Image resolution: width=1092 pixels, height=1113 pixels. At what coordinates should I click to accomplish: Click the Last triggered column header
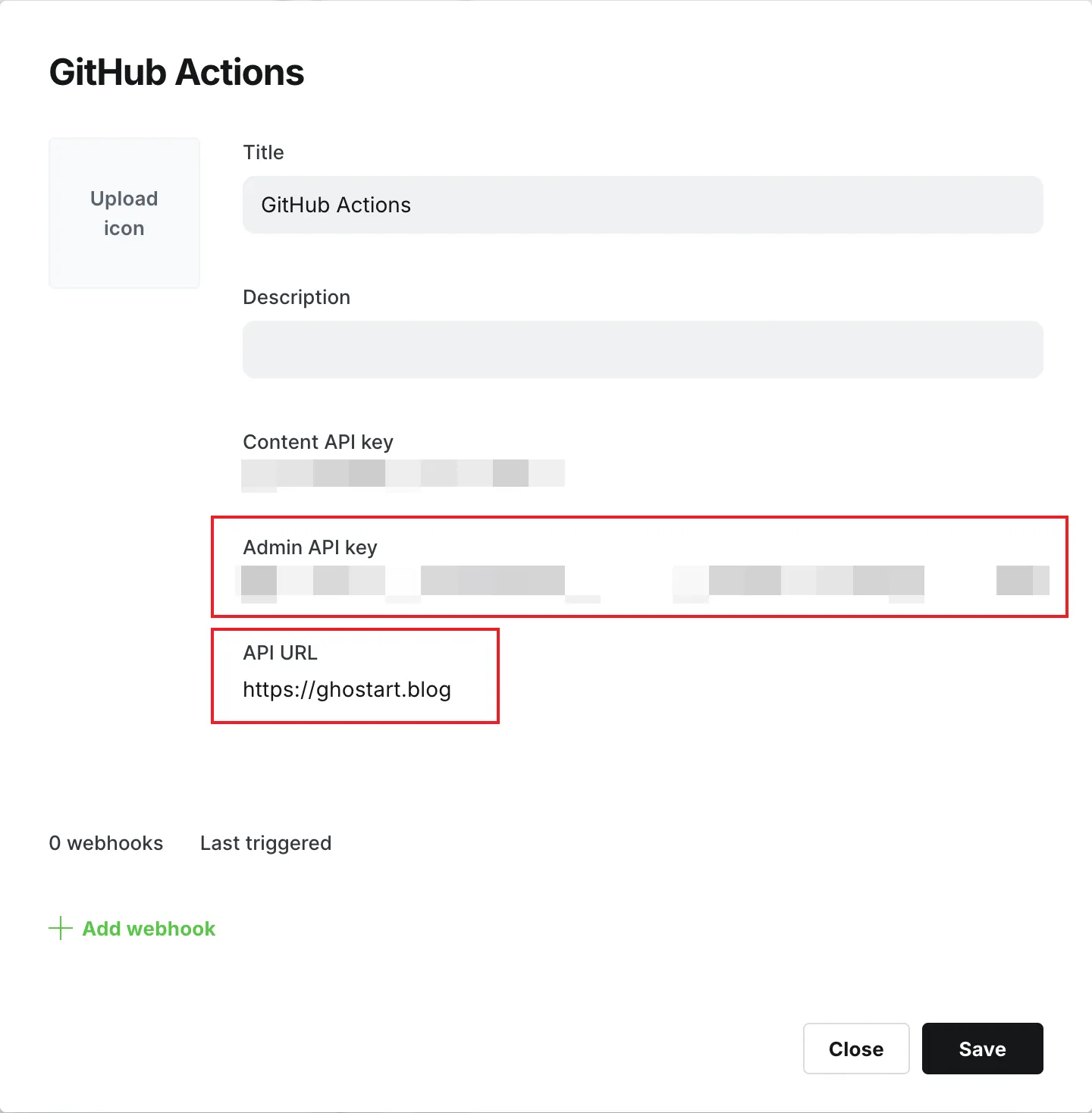pos(265,842)
